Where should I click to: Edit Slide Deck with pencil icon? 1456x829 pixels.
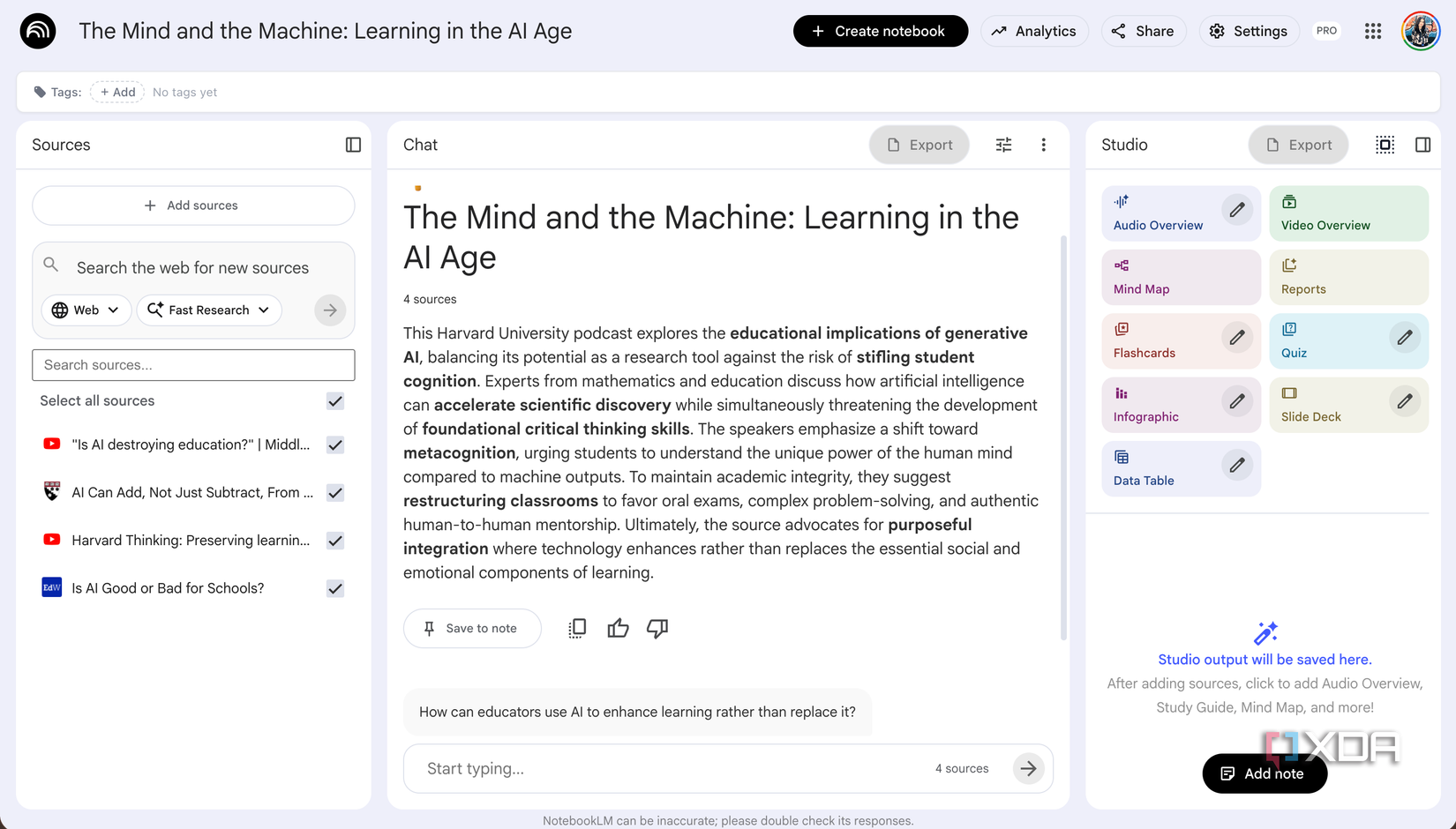point(1404,401)
